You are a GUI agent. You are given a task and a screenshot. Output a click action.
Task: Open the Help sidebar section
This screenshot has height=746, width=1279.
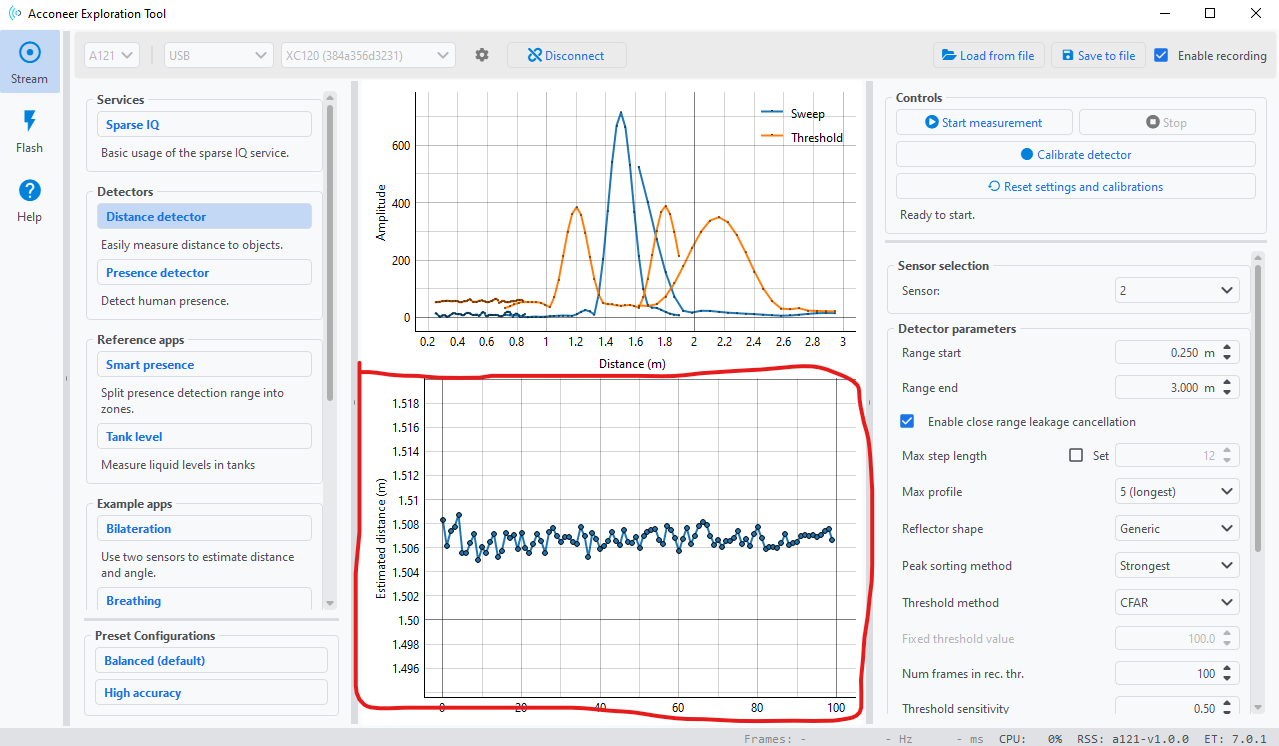[x=29, y=200]
